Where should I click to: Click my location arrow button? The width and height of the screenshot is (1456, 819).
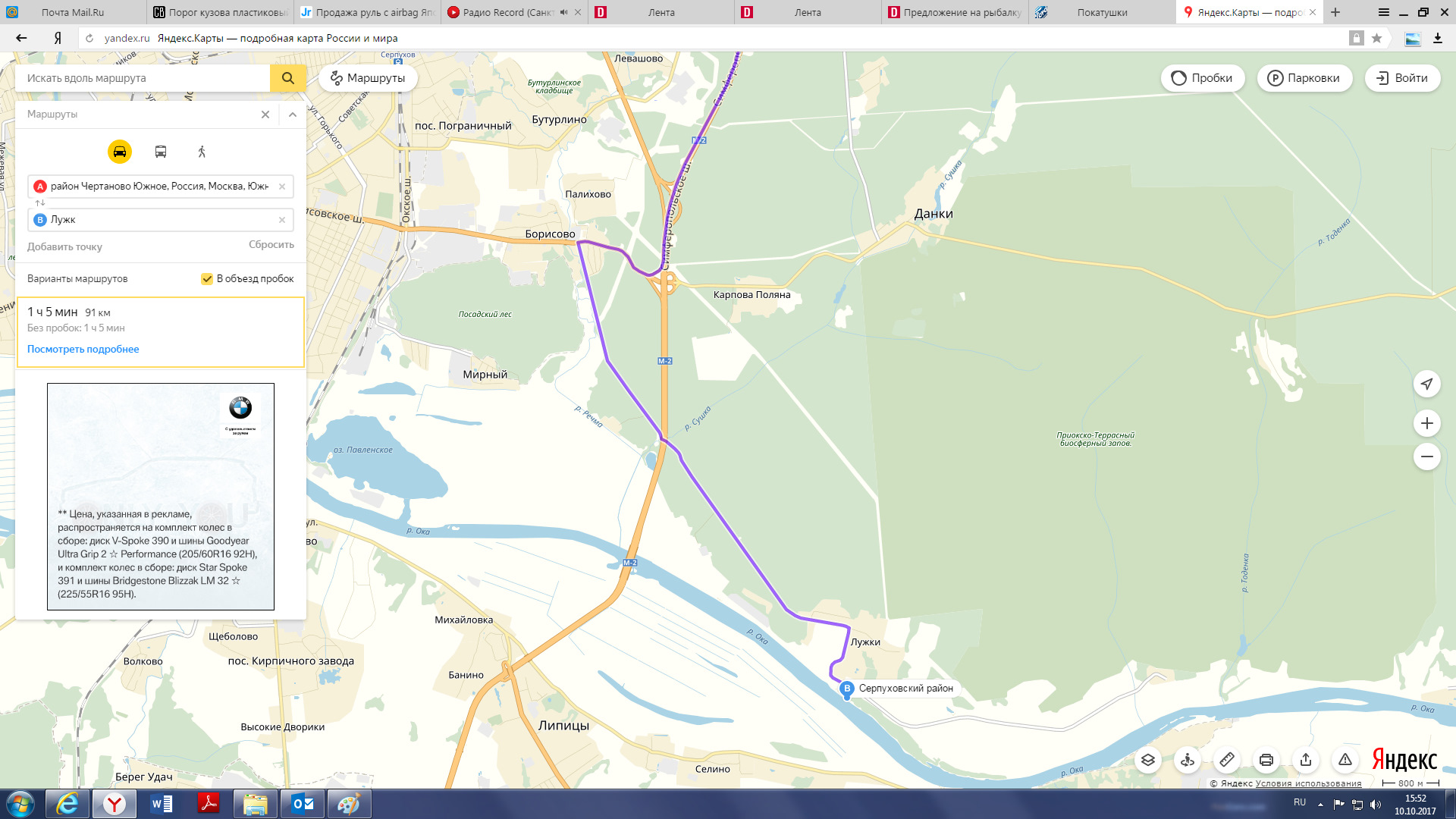pyautogui.click(x=1426, y=384)
